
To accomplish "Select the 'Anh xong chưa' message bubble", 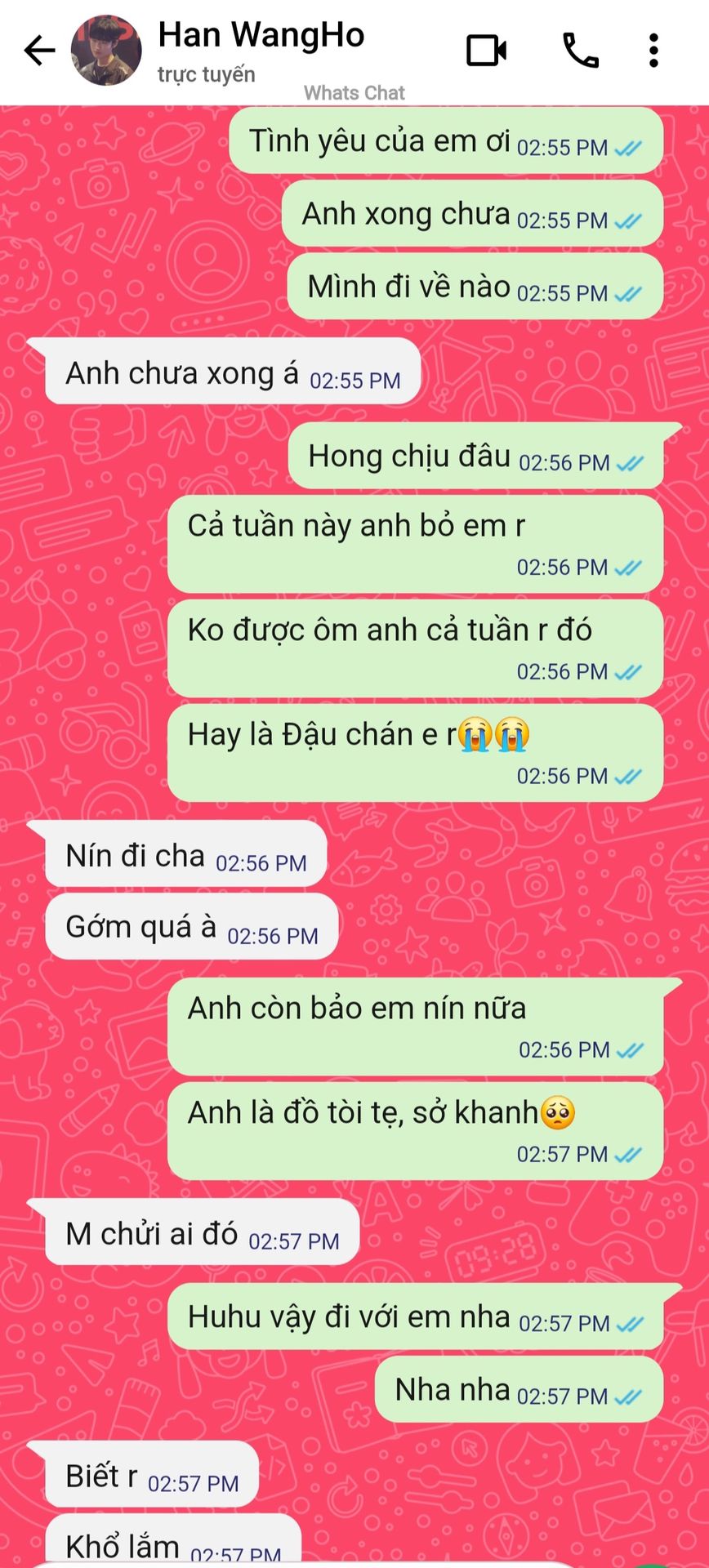I will pyautogui.click(x=472, y=214).
